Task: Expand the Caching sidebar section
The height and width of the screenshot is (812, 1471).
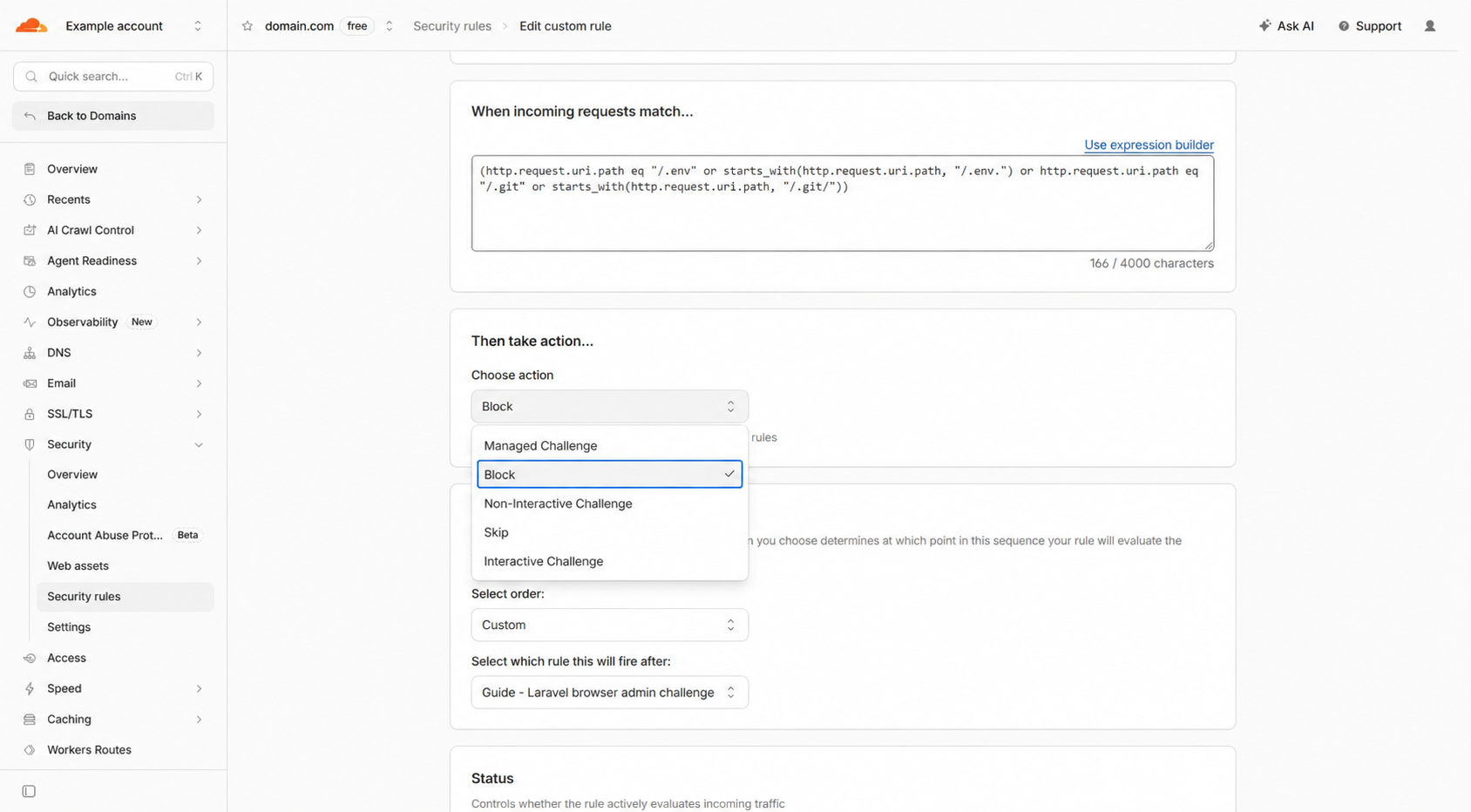Action: click(199, 719)
